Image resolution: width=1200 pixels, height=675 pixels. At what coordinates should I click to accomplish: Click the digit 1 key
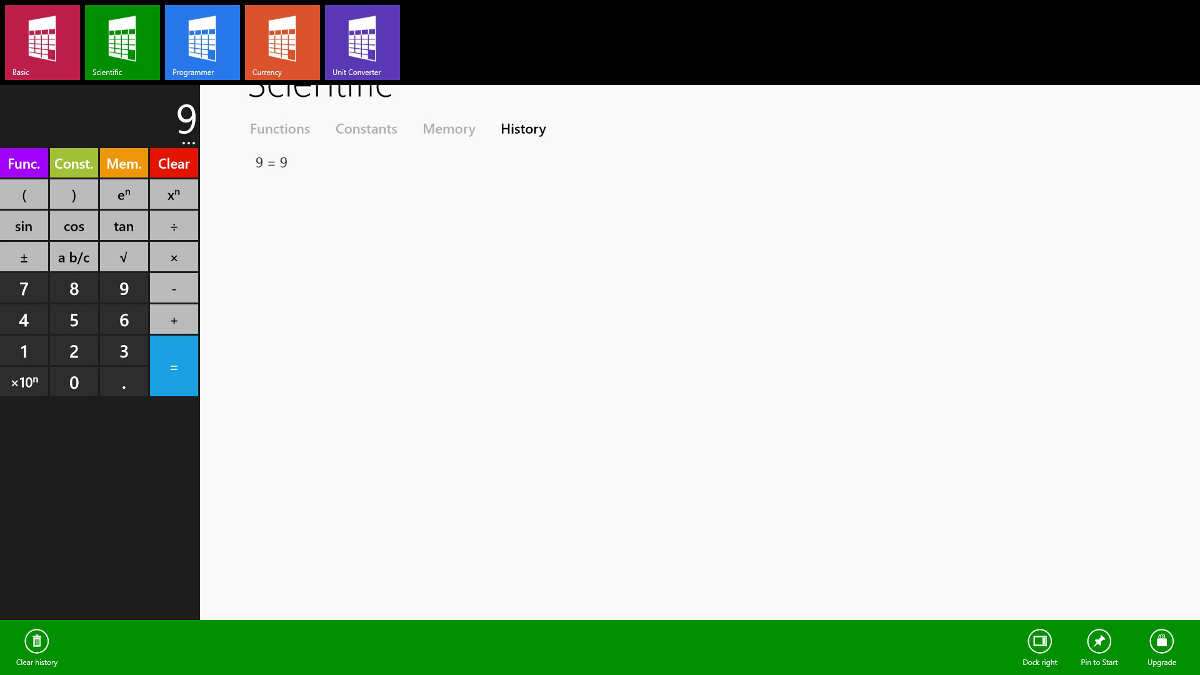pos(24,351)
